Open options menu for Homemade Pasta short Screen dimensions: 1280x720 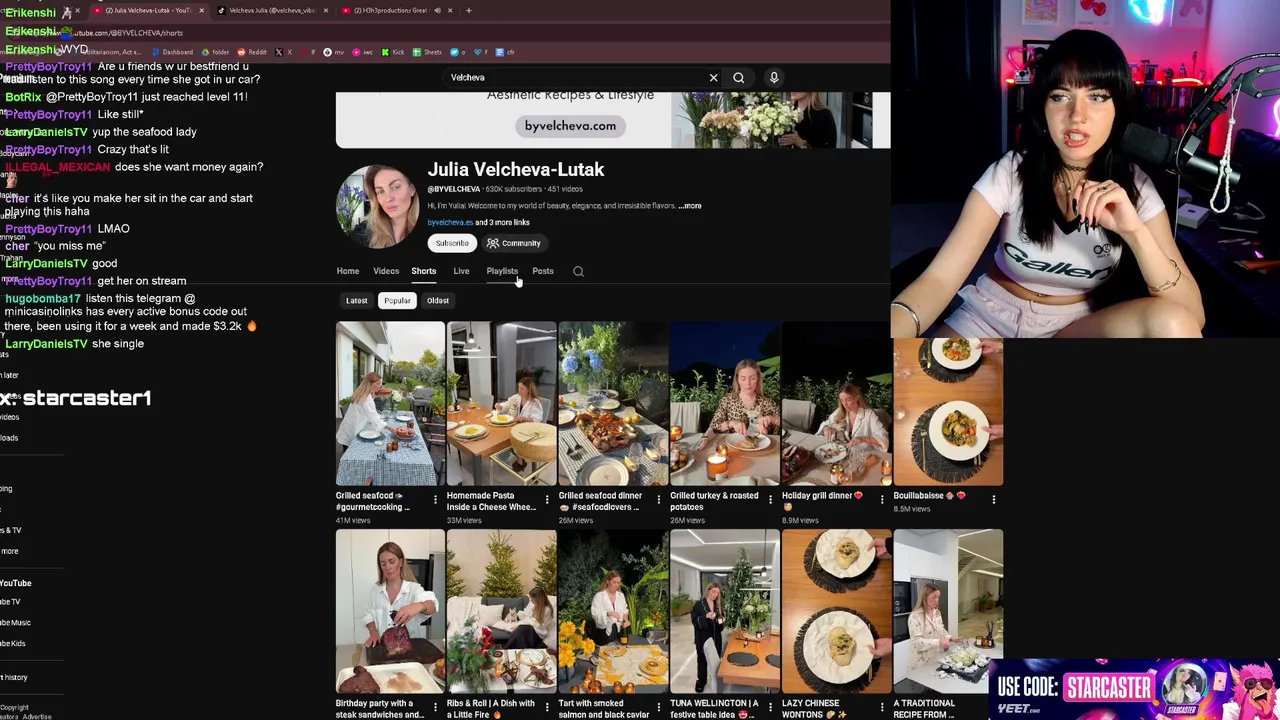(547, 500)
